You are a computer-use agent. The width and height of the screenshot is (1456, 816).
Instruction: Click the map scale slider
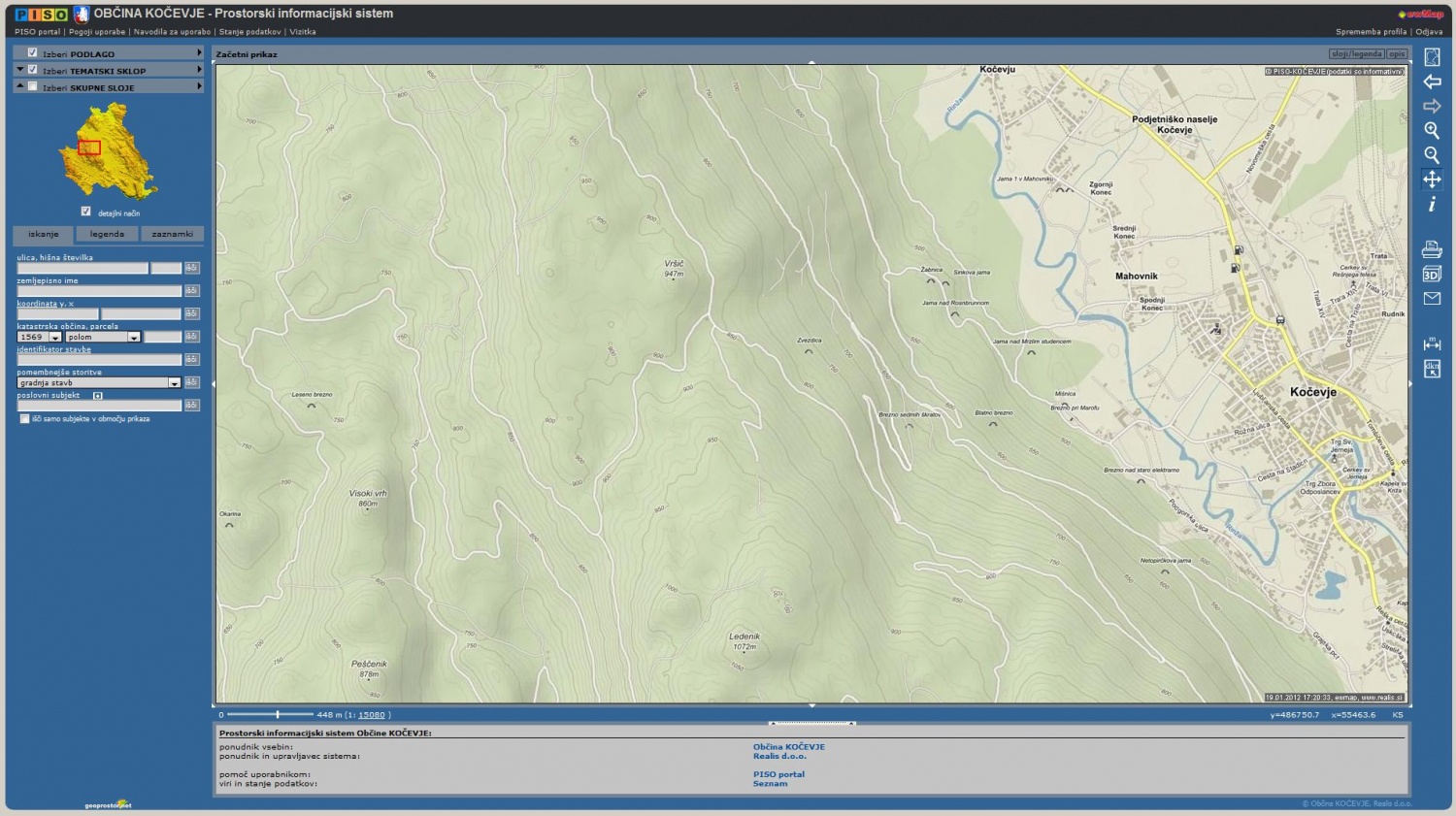(x=278, y=715)
